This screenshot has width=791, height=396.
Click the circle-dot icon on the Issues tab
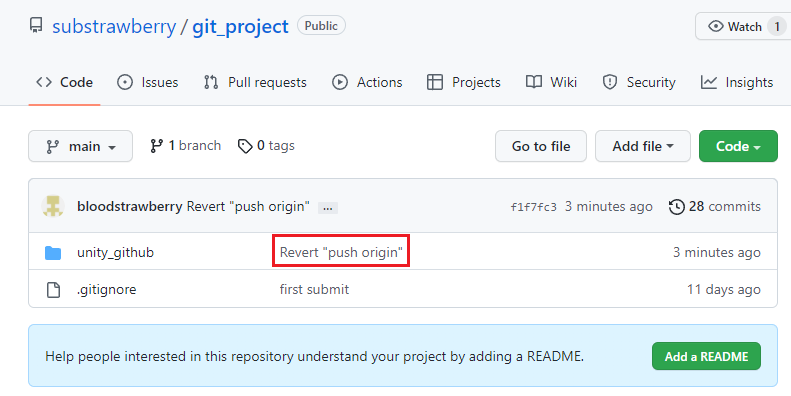coord(125,82)
